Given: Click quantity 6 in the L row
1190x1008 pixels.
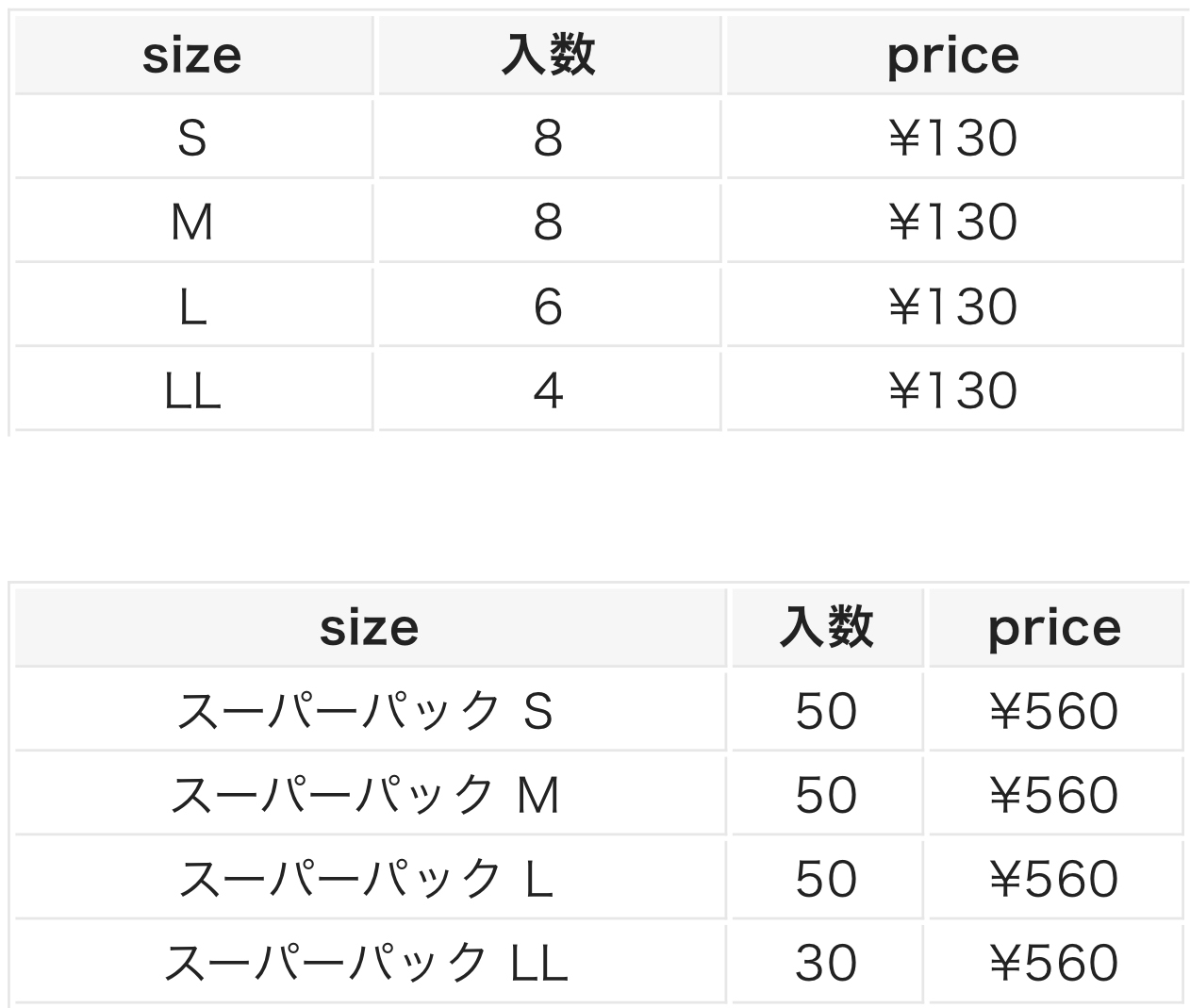Looking at the screenshot, I should (x=548, y=306).
